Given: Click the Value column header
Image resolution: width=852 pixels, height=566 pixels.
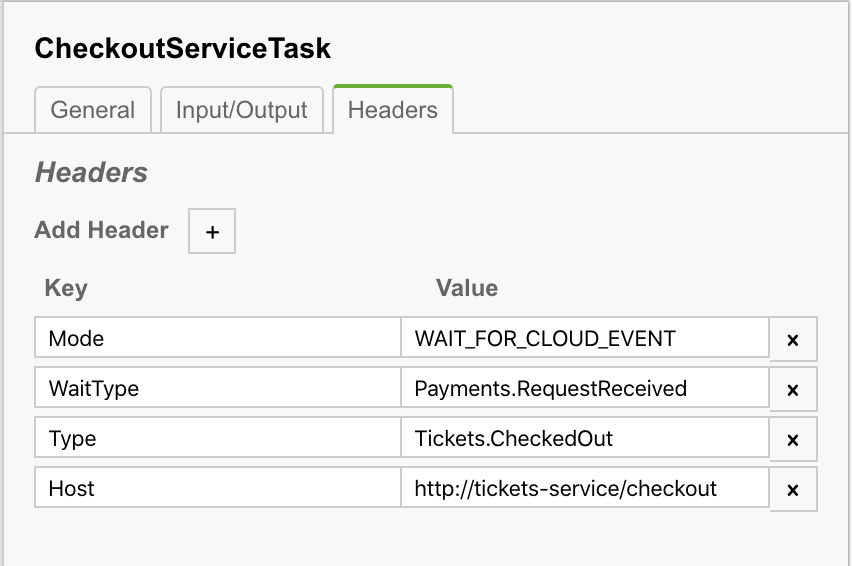Looking at the screenshot, I should 467,289.
